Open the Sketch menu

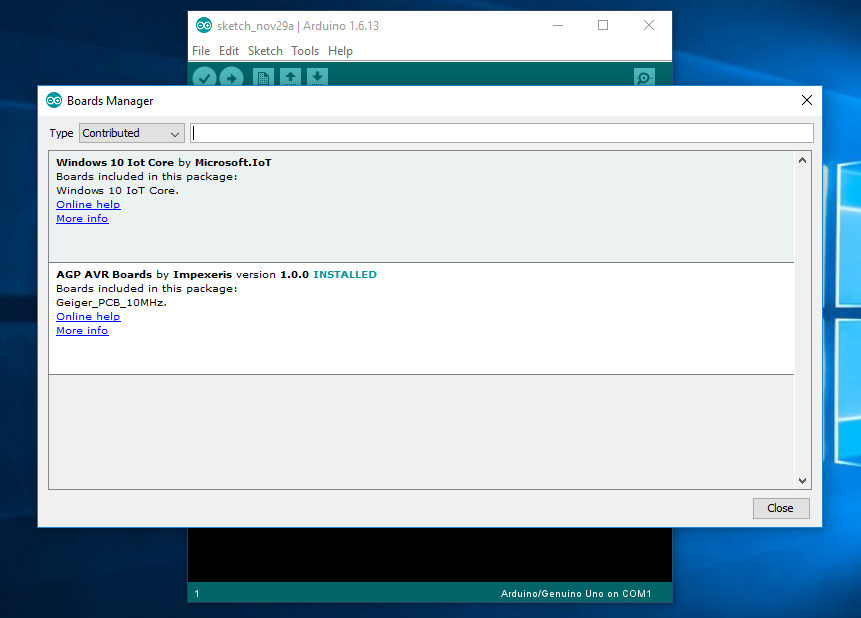[265, 51]
